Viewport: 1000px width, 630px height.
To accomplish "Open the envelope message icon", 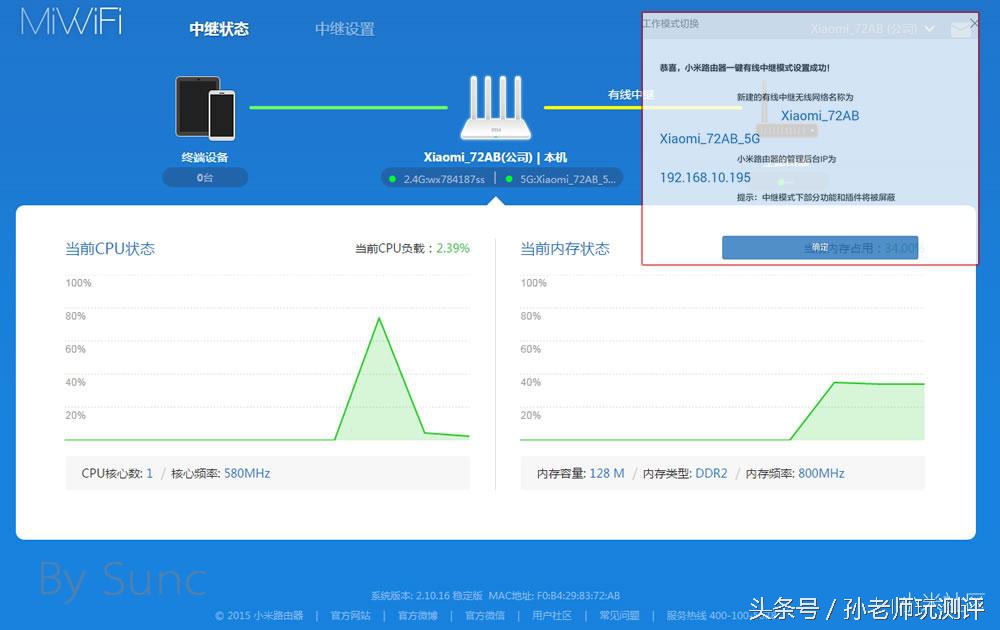I will pyautogui.click(x=962, y=29).
